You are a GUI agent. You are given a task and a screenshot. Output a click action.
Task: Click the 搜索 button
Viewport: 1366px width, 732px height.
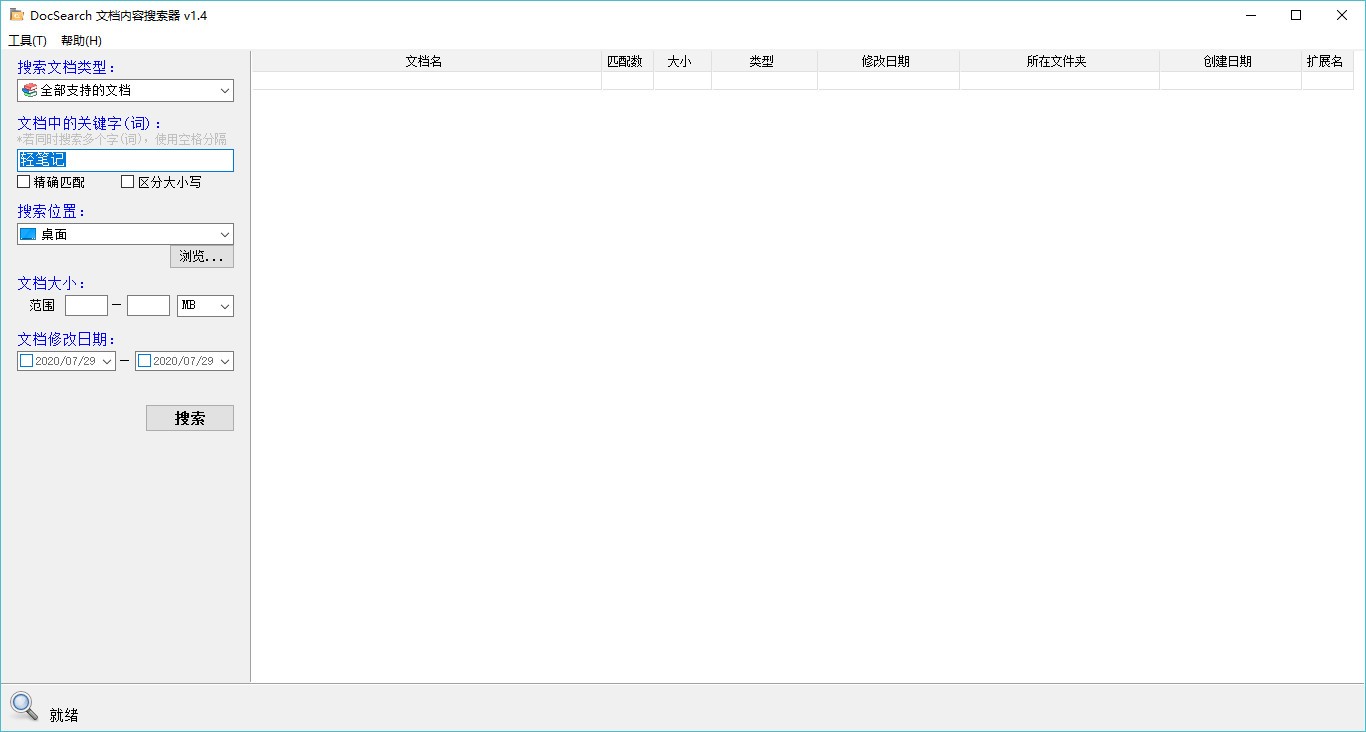[190, 418]
